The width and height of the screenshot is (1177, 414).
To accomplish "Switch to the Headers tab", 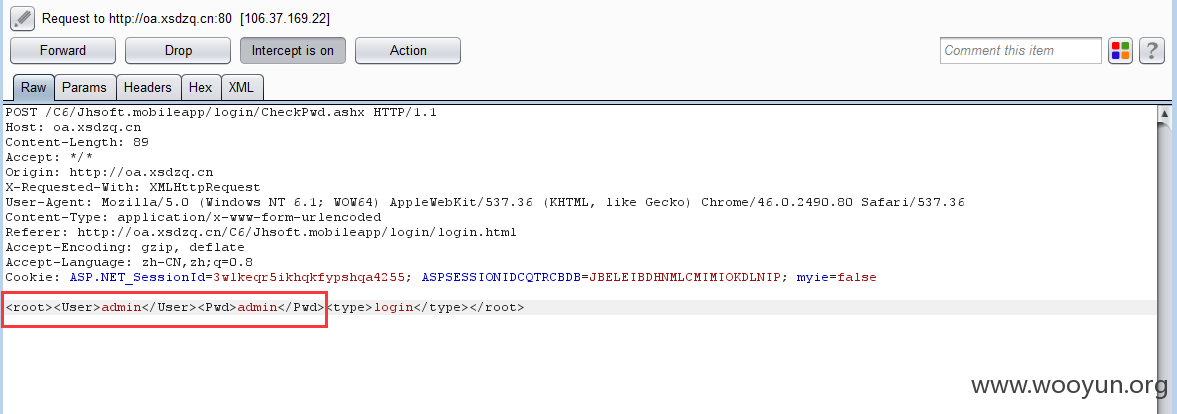I will click(x=147, y=88).
